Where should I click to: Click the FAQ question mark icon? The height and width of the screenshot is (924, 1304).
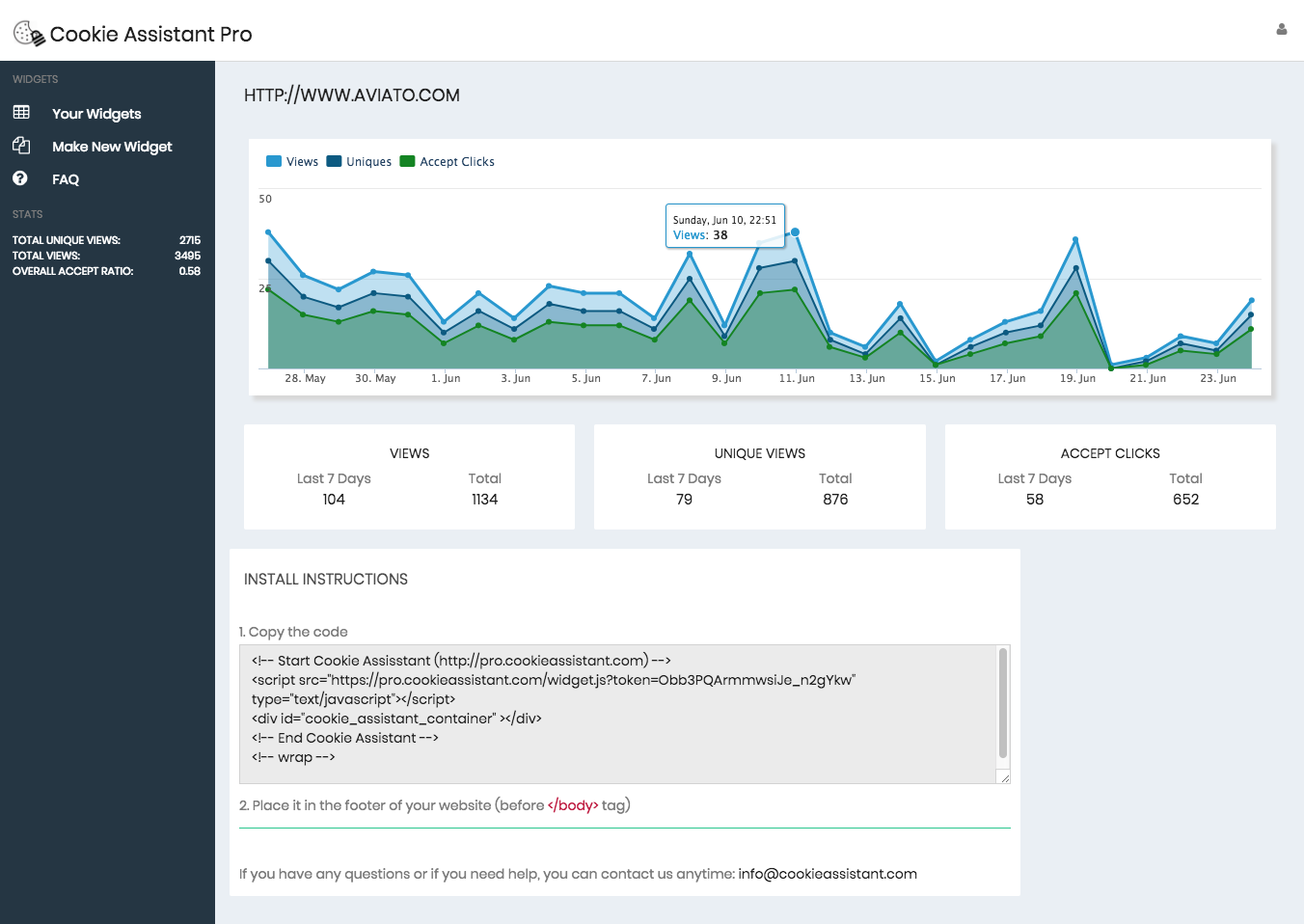click(x=20, y=178)
